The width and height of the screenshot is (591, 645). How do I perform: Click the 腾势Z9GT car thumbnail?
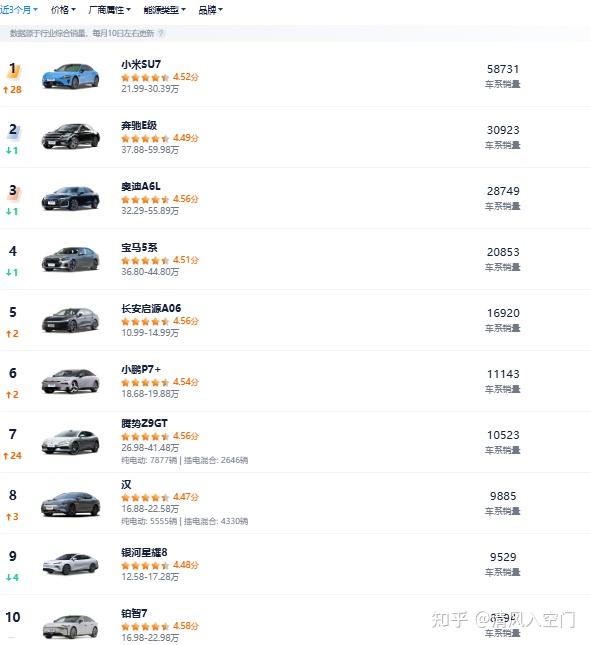tap(70, 442)
